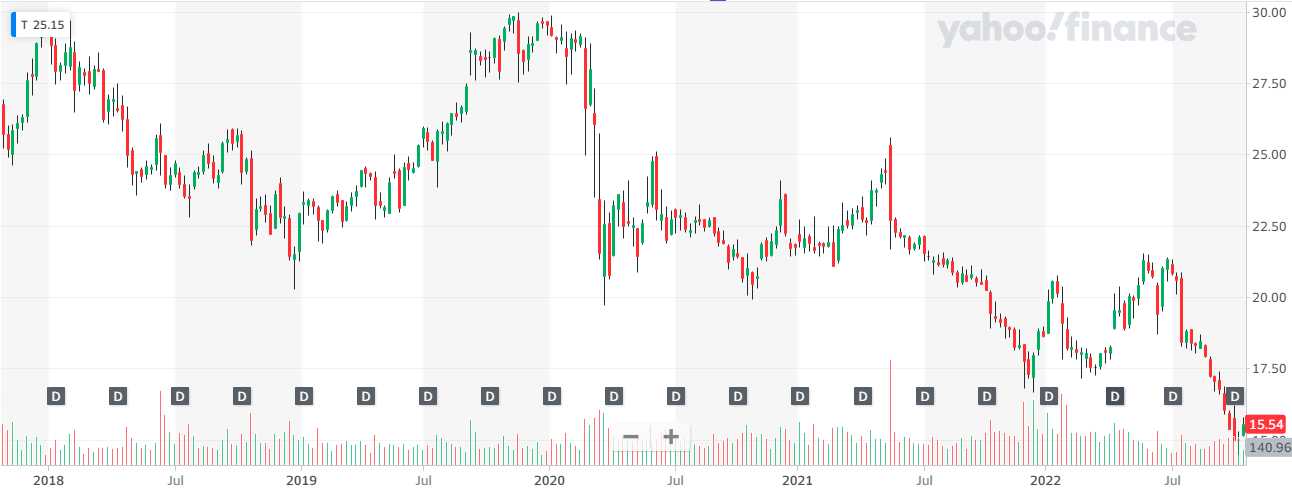Click the Jul 2022 dividend D marker
Screen dimensions: 1292x492
(x=1172, y=396)
